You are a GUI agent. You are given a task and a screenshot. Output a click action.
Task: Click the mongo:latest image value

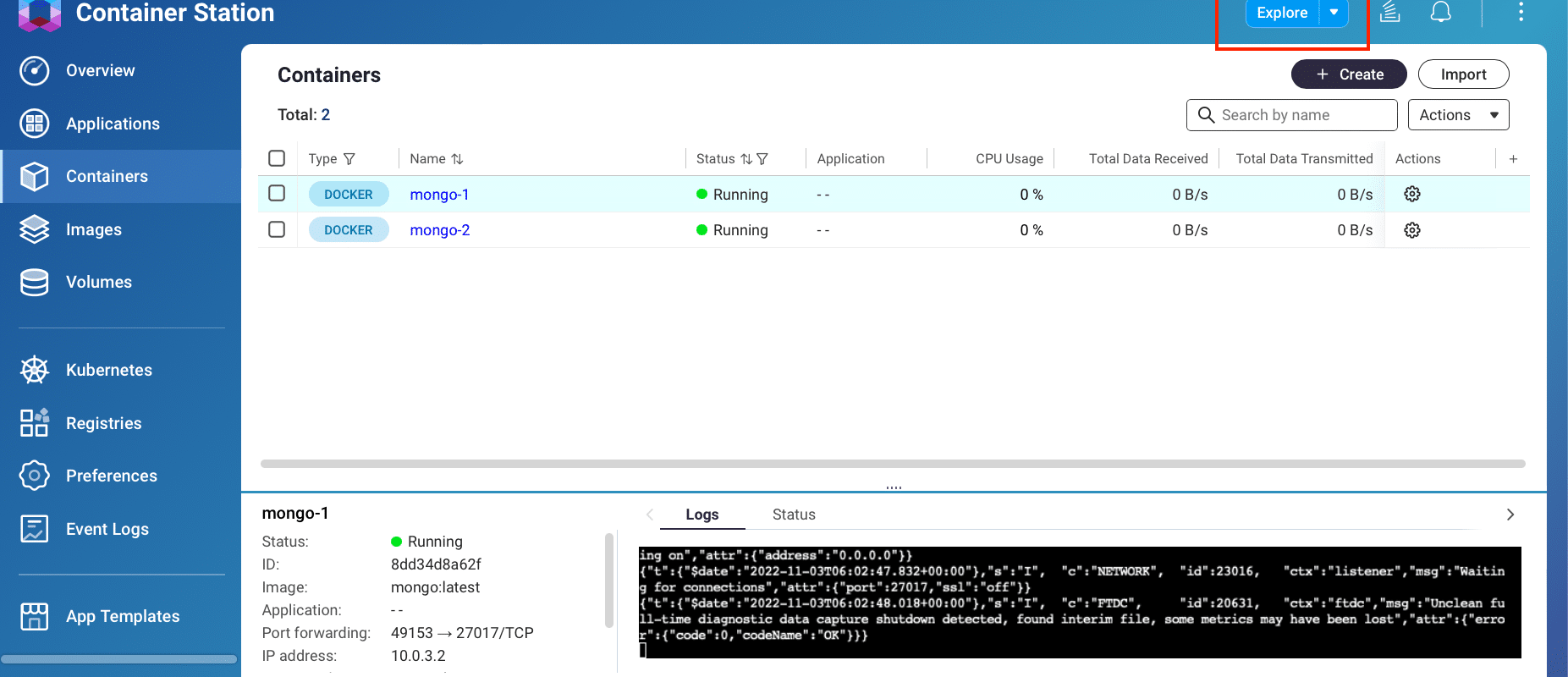click(x=435, y=587)
